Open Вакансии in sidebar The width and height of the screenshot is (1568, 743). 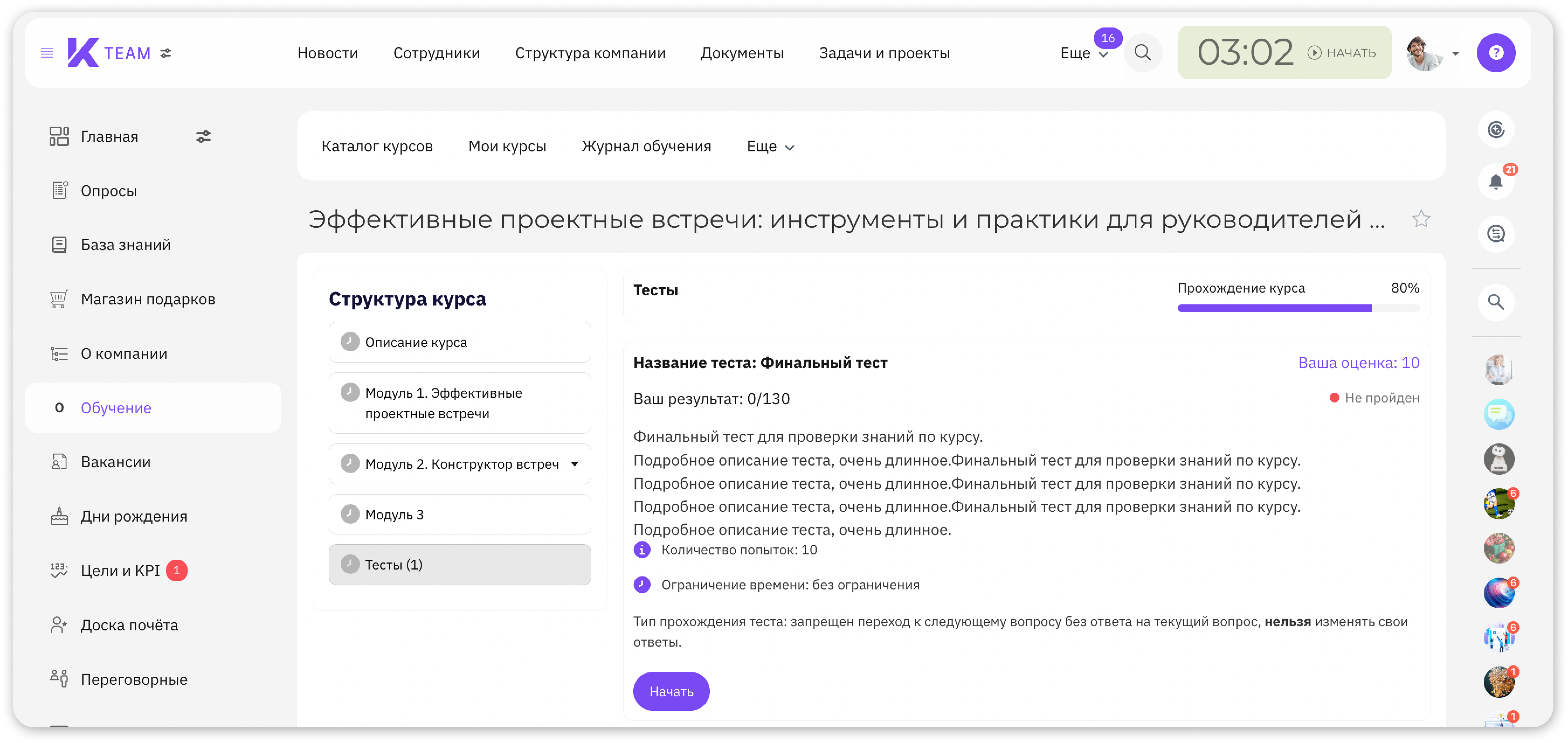click(115, 462)
